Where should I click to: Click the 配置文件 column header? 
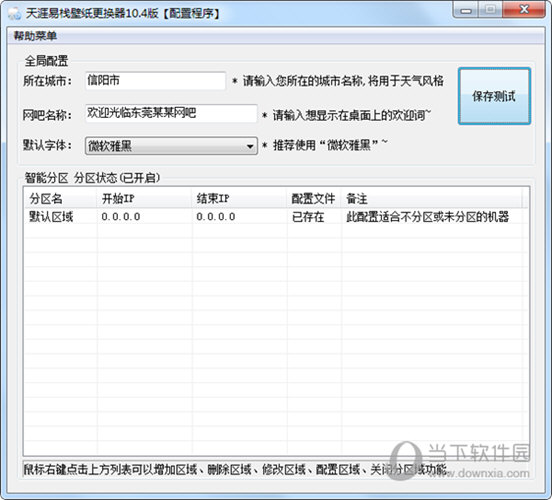[x=314, y=199]
